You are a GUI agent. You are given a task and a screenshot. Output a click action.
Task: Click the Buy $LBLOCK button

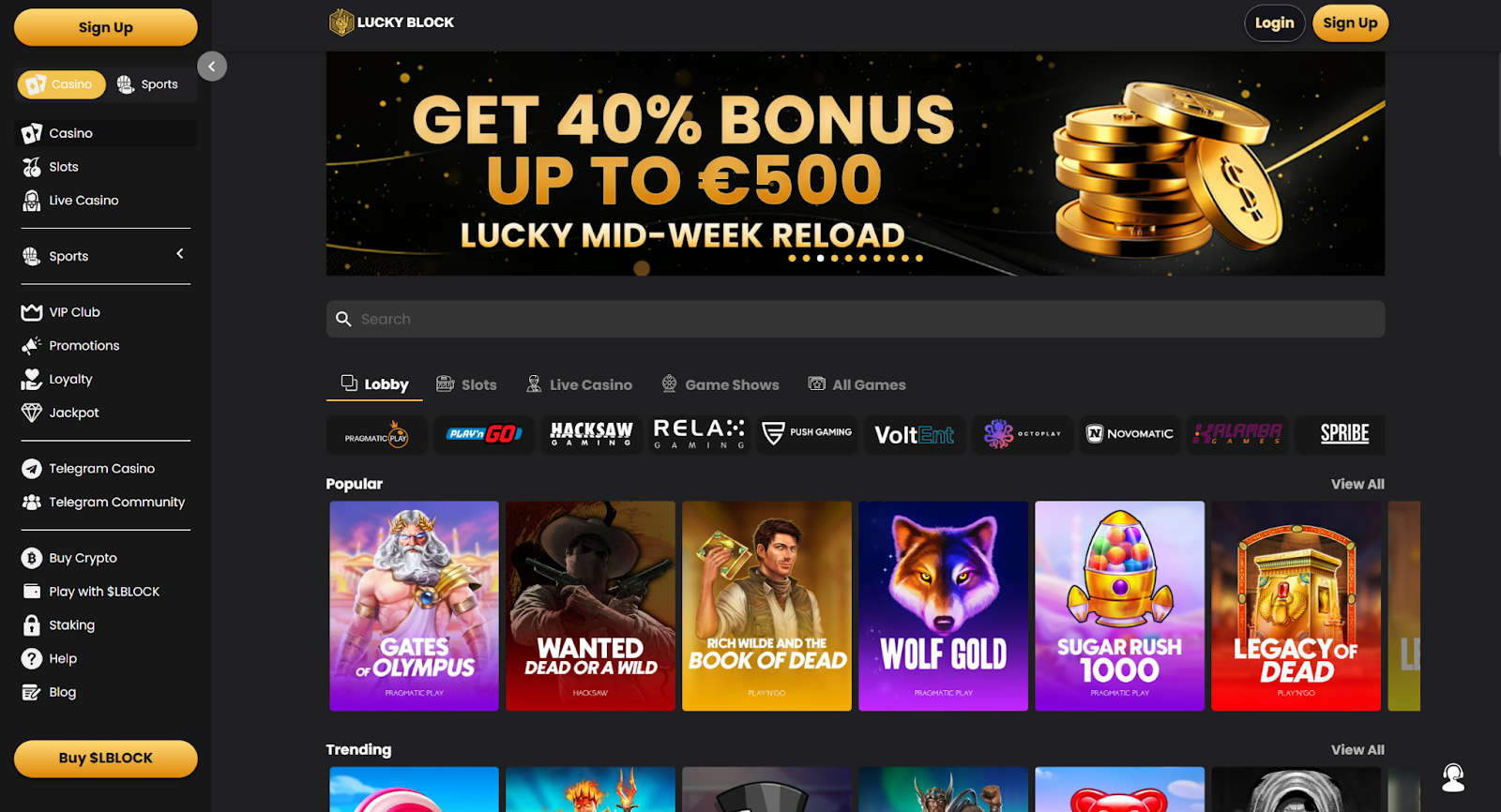(x=106, y=759)
